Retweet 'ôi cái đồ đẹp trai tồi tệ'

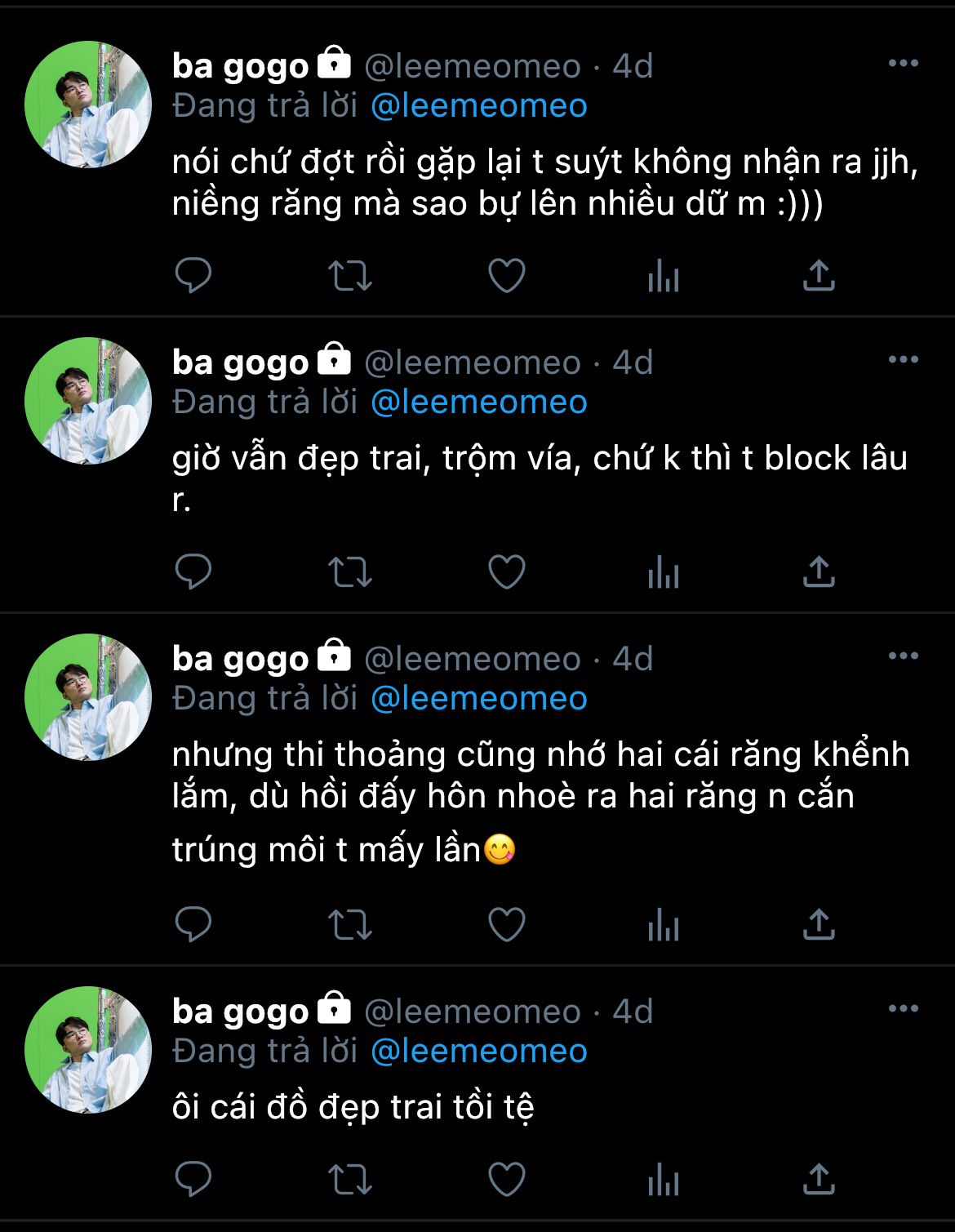[350, 1180]
